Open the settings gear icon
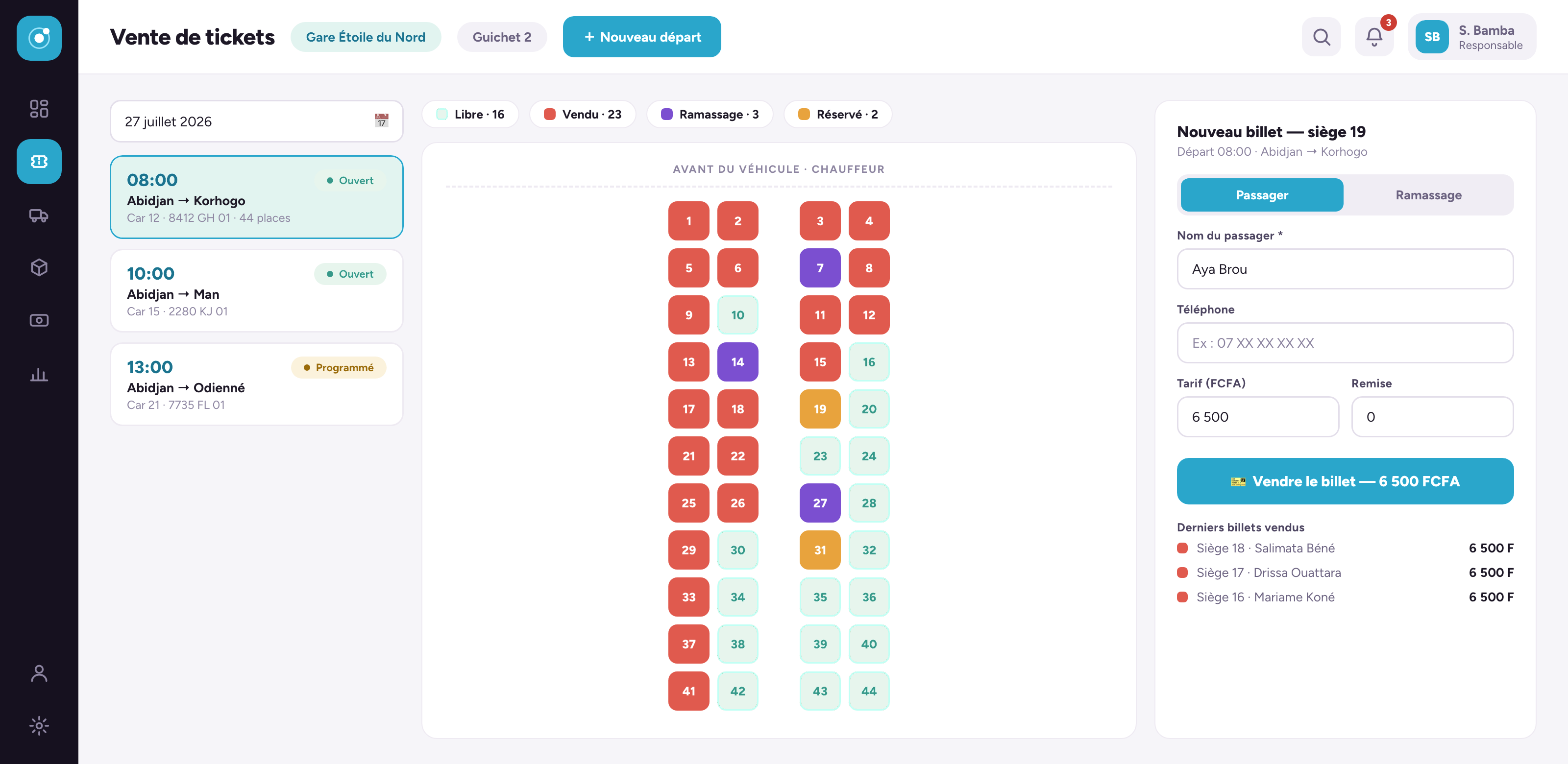Image resolution: width=1568 pixels, height=764 pixels. pyautogui.click(x=39, y=726)
